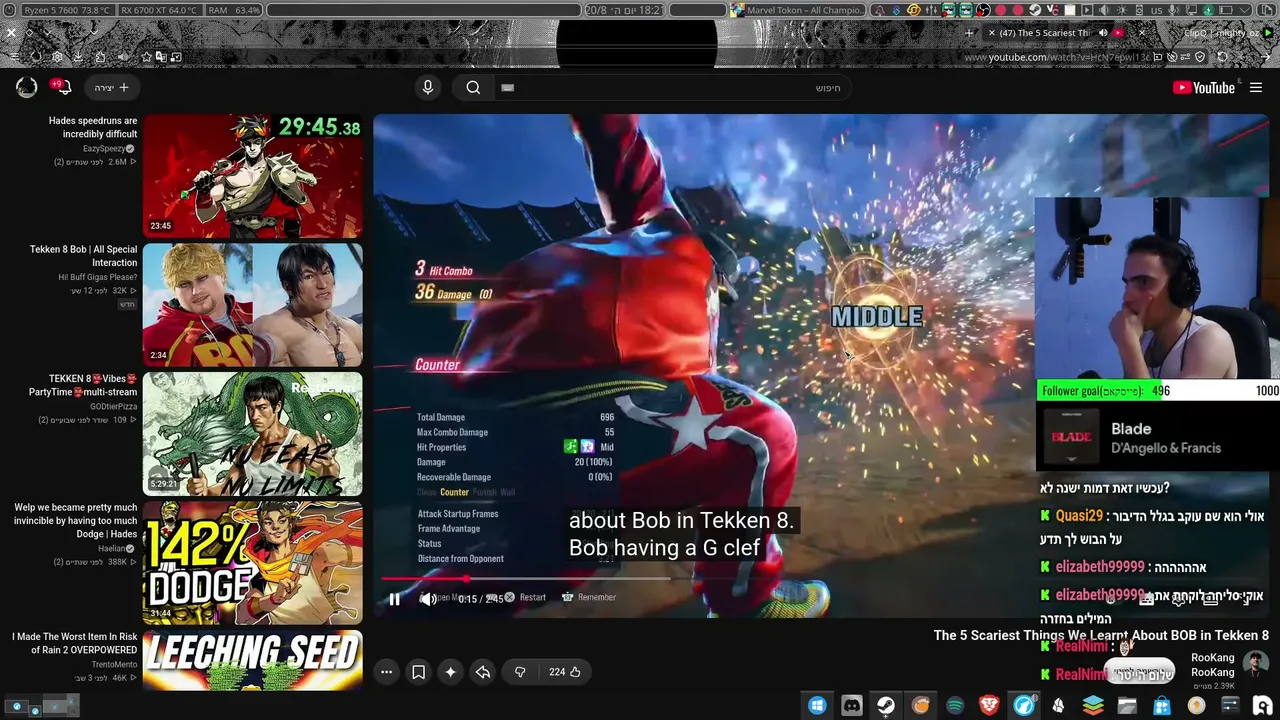Open the Create (יצירה) button

112,88
